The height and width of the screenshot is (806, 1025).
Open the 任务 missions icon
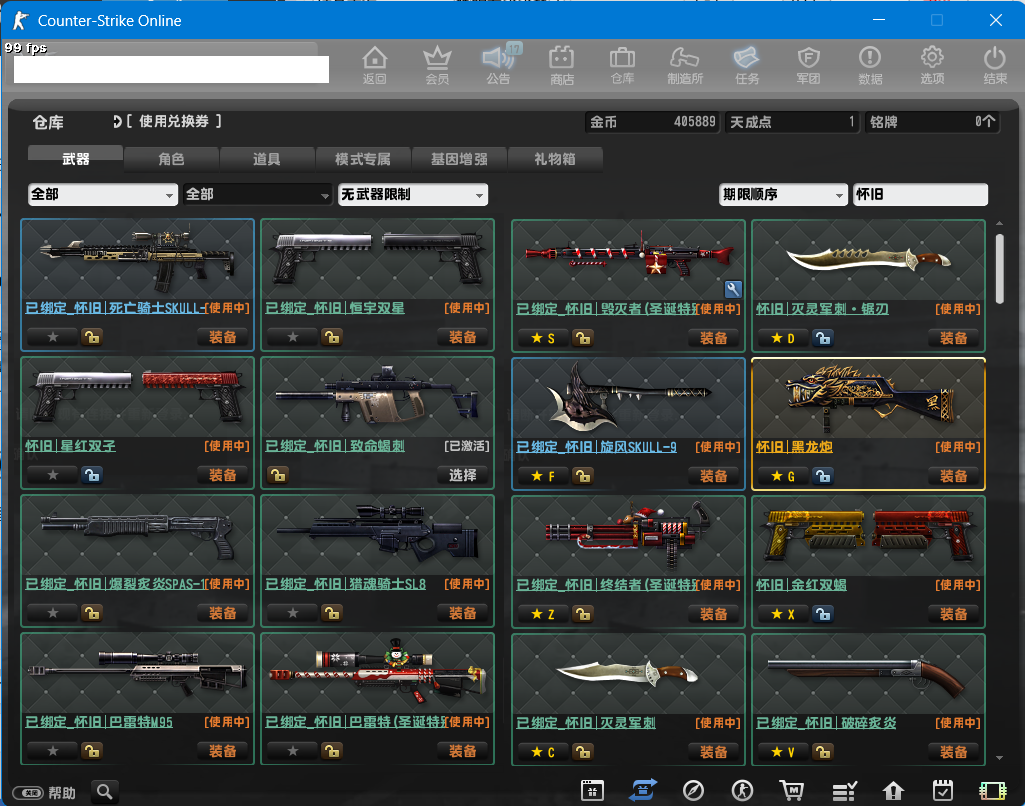point(747,65)
